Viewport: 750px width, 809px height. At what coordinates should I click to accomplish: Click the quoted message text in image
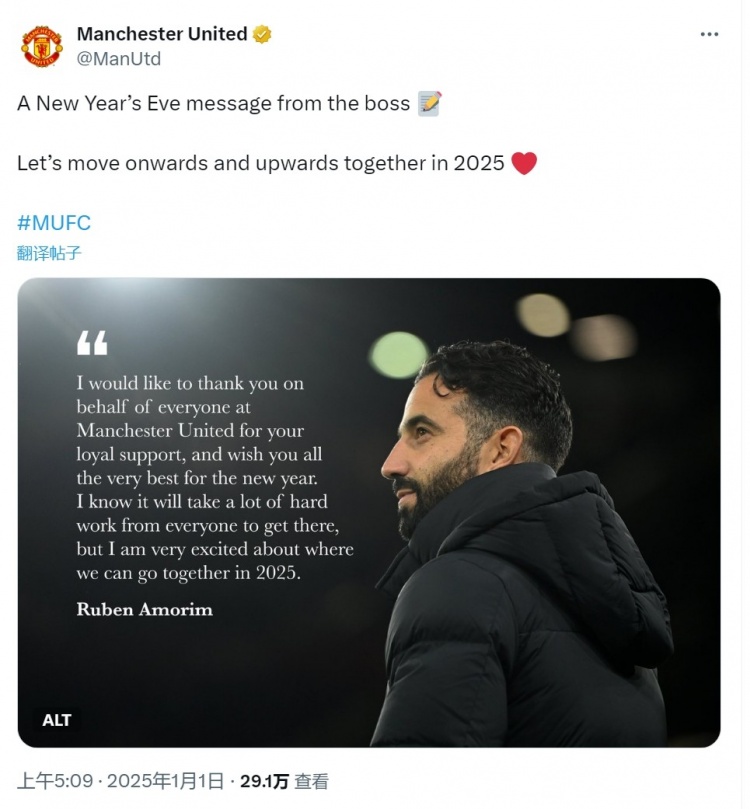coord(214,478)
